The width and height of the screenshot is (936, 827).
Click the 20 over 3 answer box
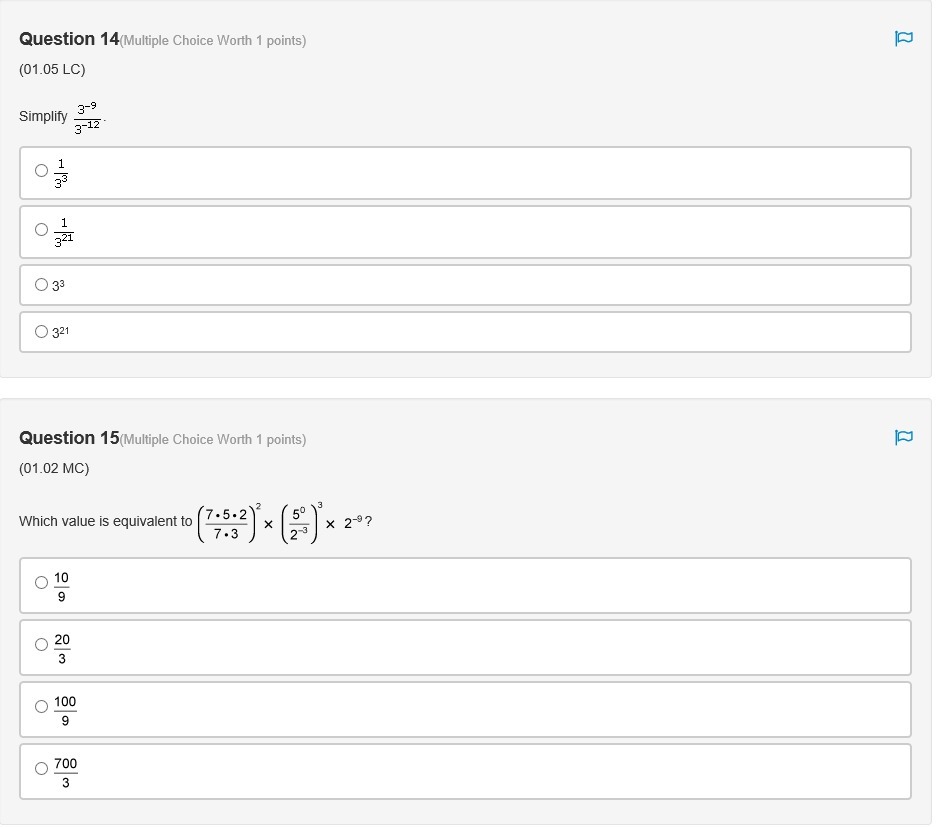(465, 648)
